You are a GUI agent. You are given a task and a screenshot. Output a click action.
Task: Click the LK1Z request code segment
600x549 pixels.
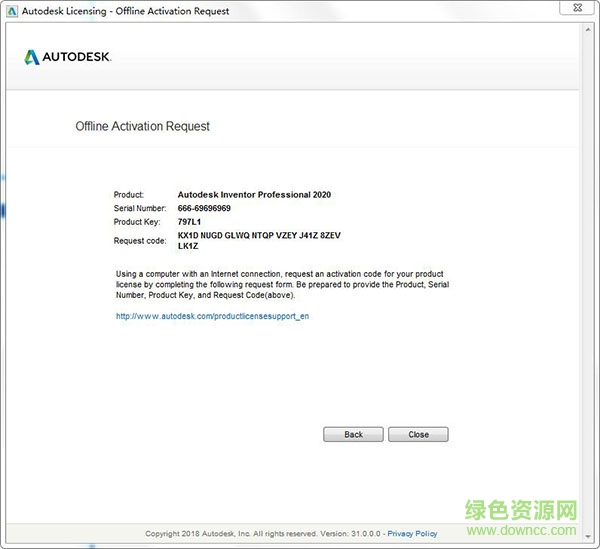tap(189, 246)
